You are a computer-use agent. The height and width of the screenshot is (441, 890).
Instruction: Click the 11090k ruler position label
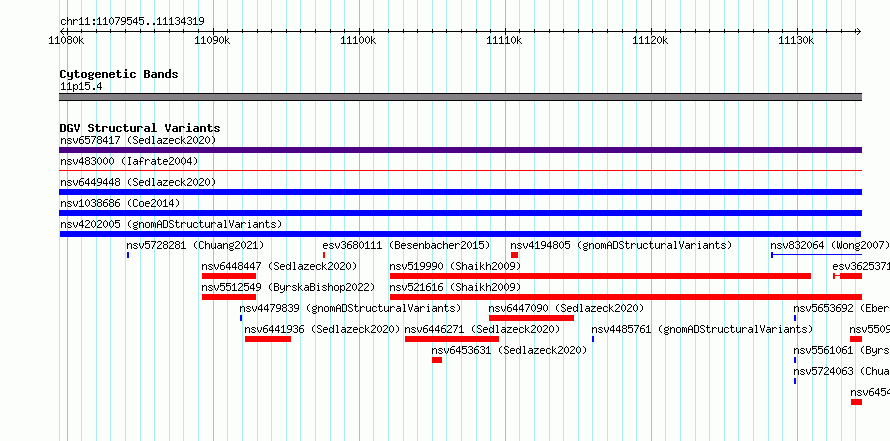pos(212,41)
